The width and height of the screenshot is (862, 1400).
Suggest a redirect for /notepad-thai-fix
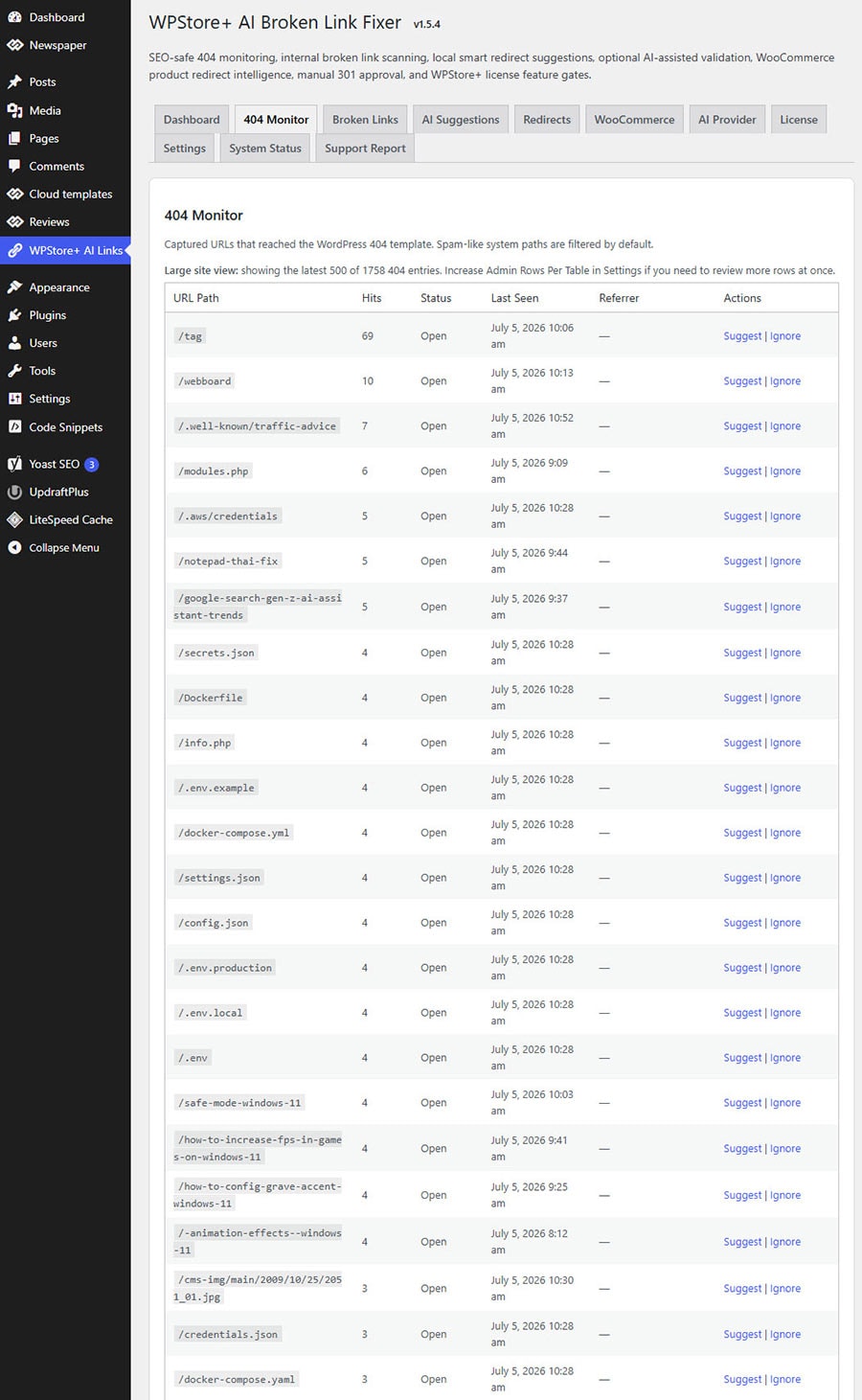[742, 562]
